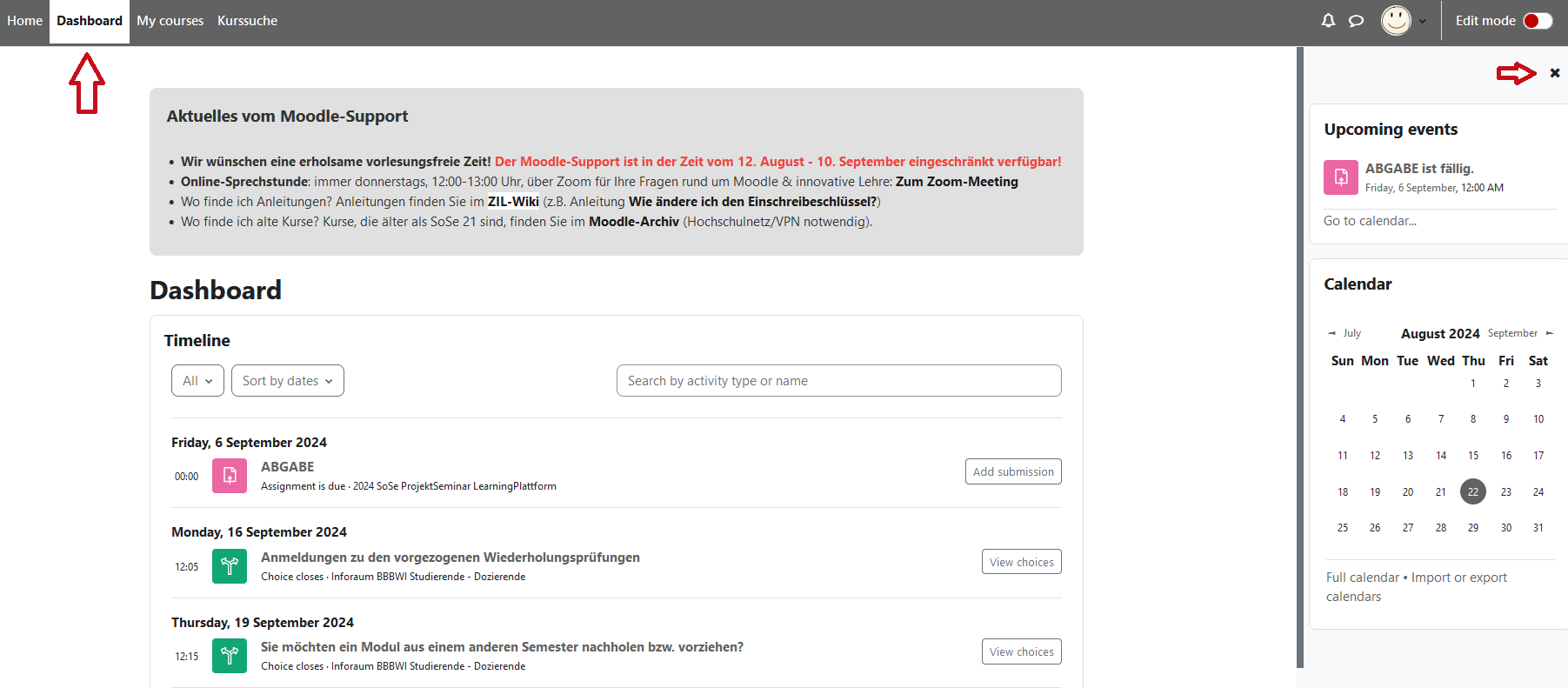Close the right block drawer
The width and height of the screenshot is (1568, 688).
tap(1554, 73)
